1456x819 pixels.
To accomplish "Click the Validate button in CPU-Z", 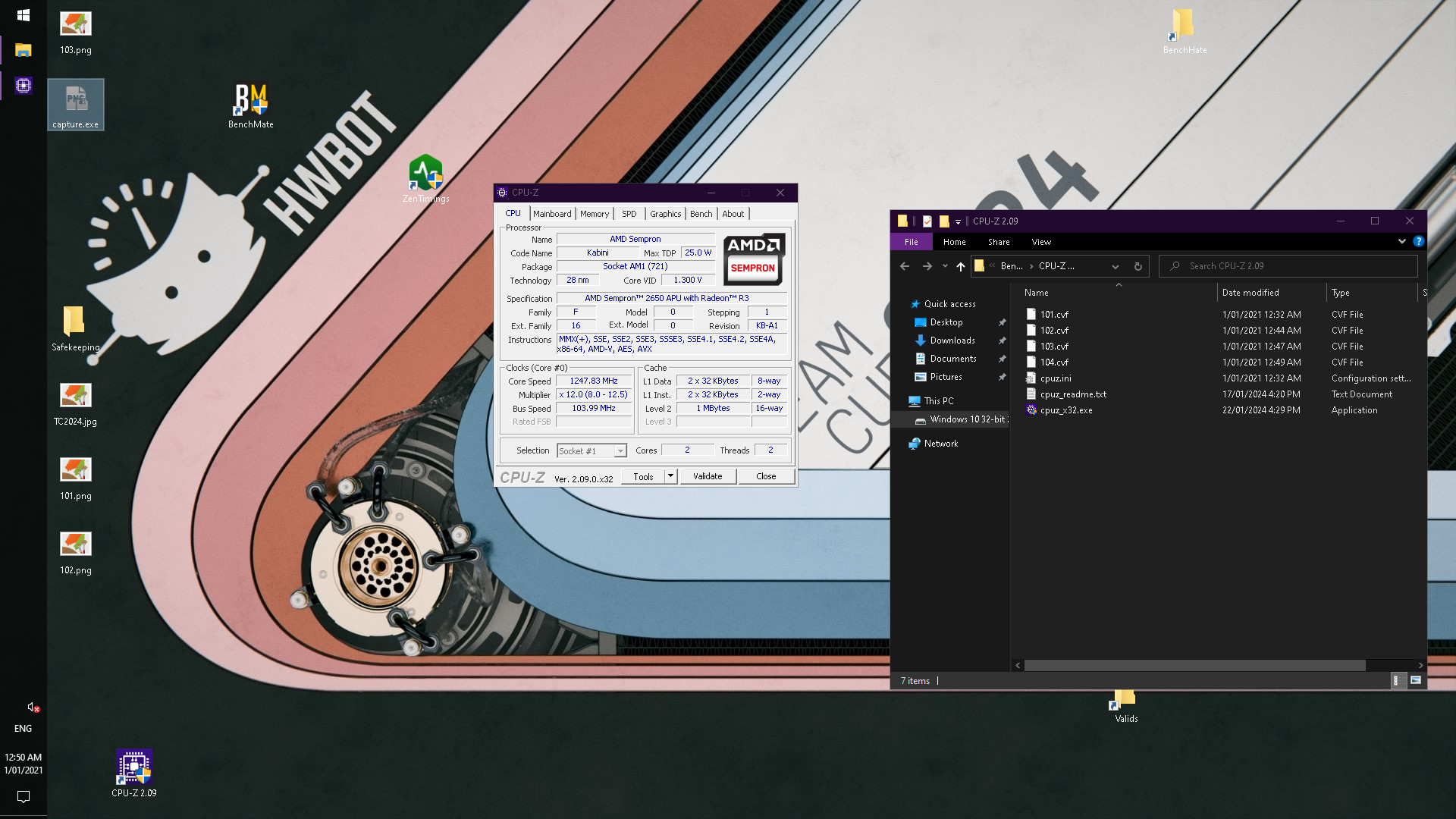I will point(708,476).
